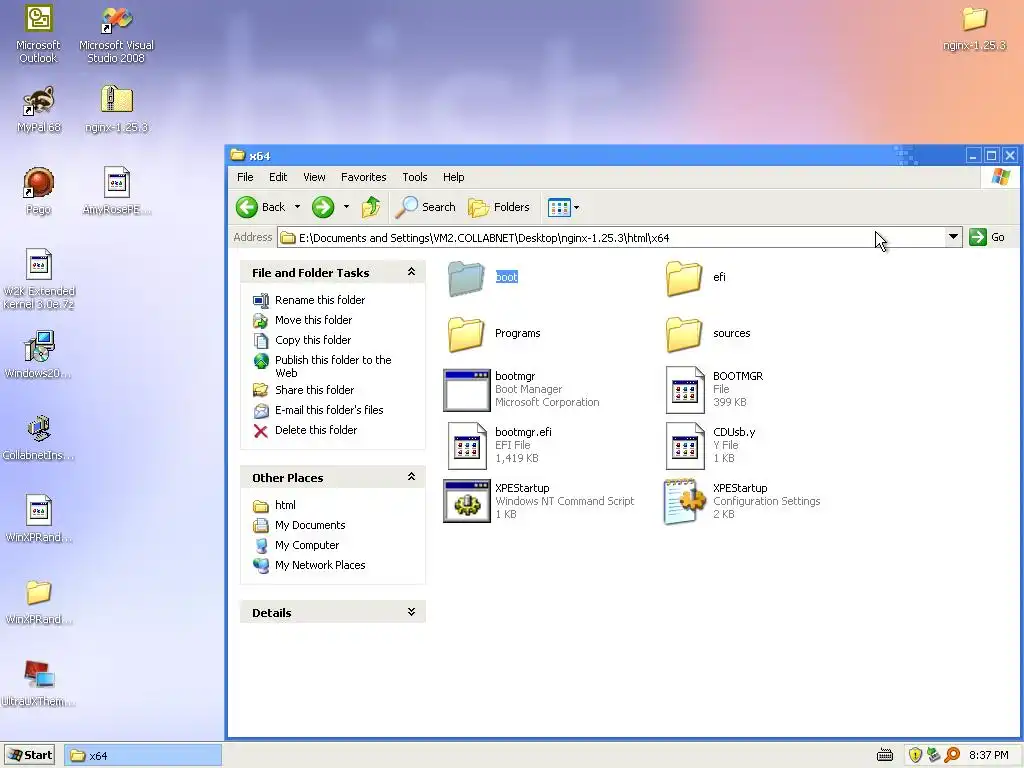Collapse the File and Folder Tasks panel

[411, 272]
